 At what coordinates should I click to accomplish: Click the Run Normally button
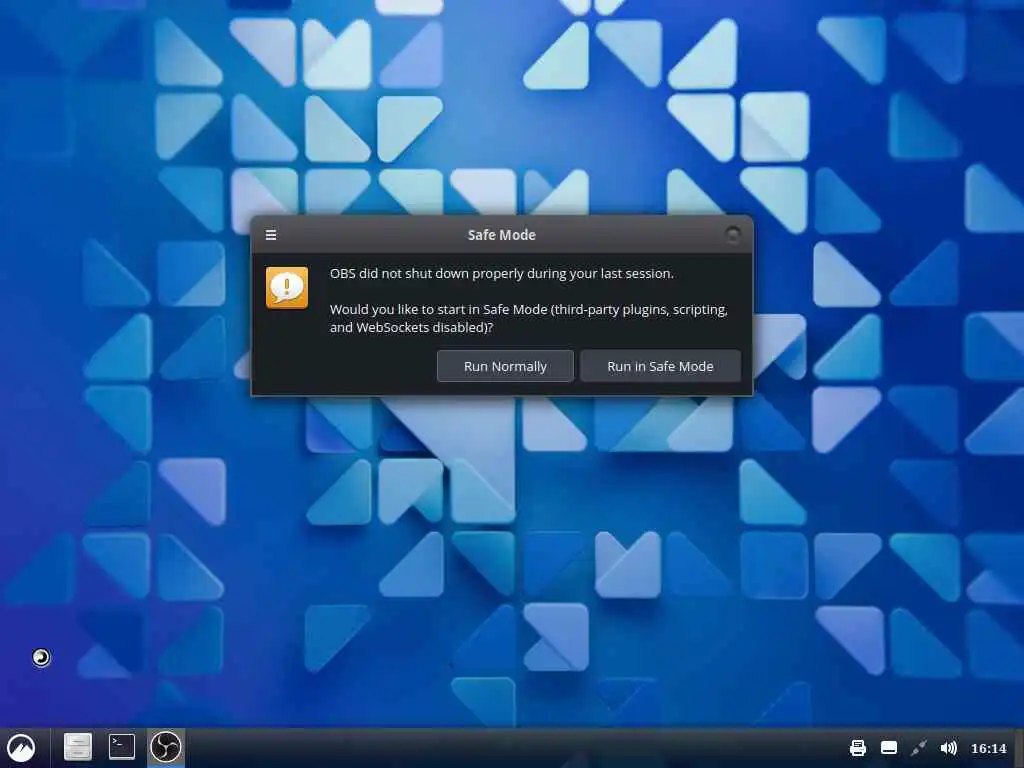click(505, 366)
